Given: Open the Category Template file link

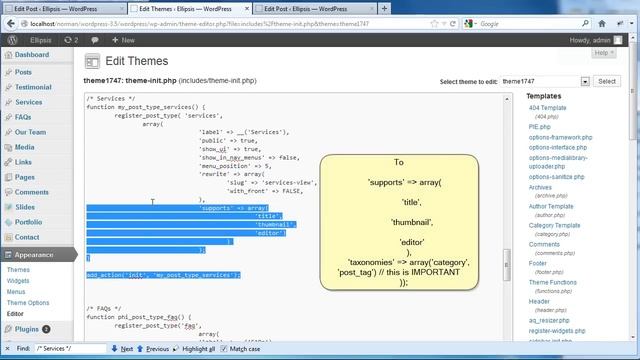Looking at the screenshot, I should [554, 225].
